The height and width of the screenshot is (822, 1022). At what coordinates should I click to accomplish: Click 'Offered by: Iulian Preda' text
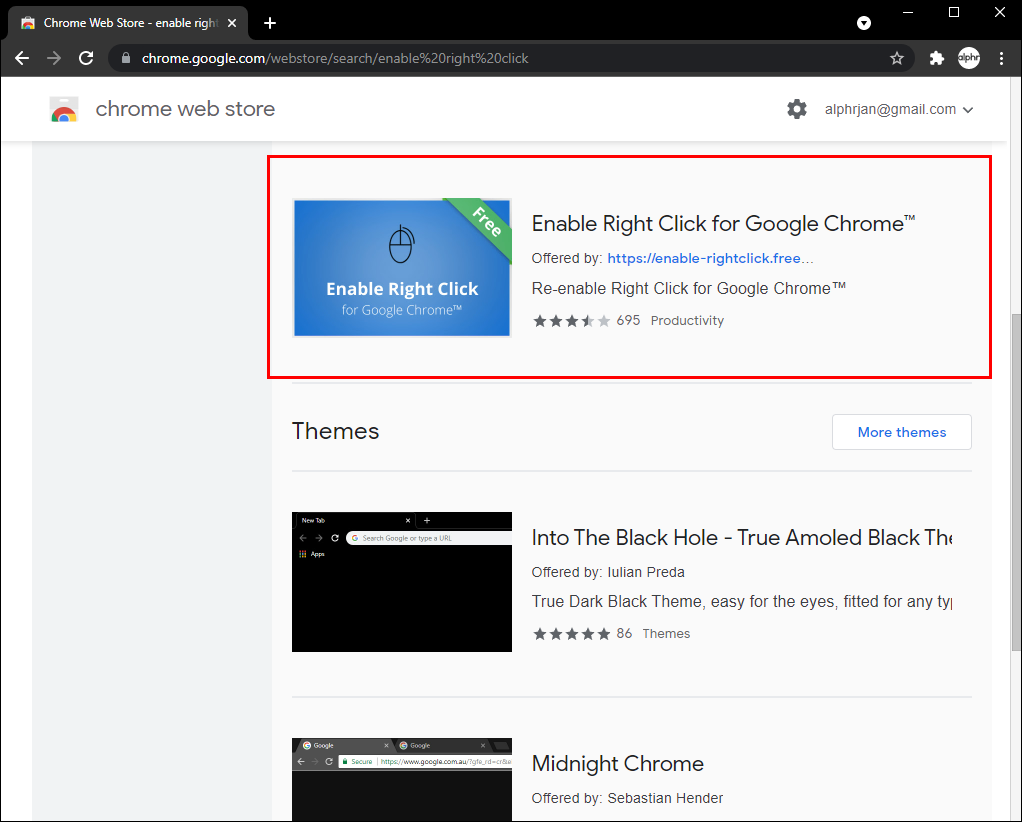tap(608, 572)
